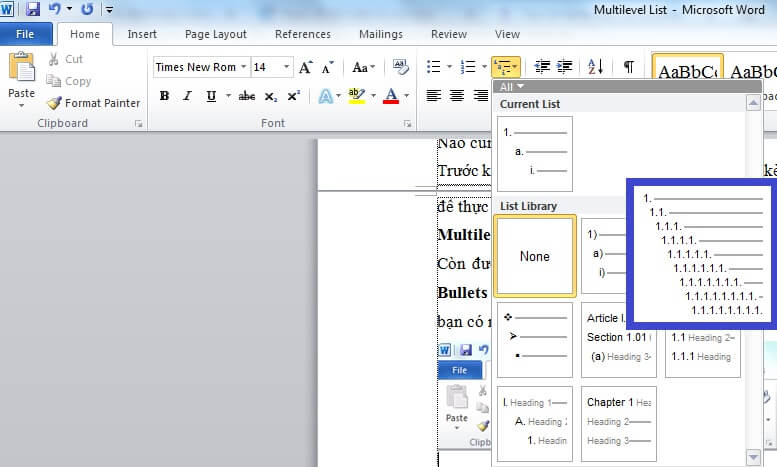Increase paragraph indent
This screenshot has height=467, width=777.
tap(565, 66)
